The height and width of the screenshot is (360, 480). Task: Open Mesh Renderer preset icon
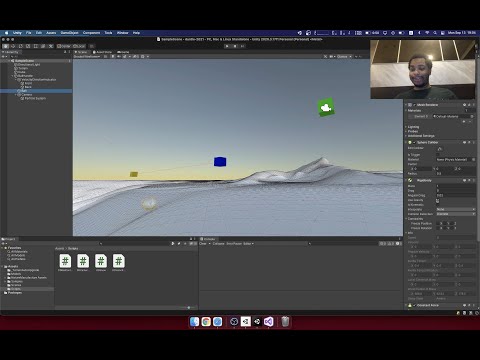tap(469, 105)
